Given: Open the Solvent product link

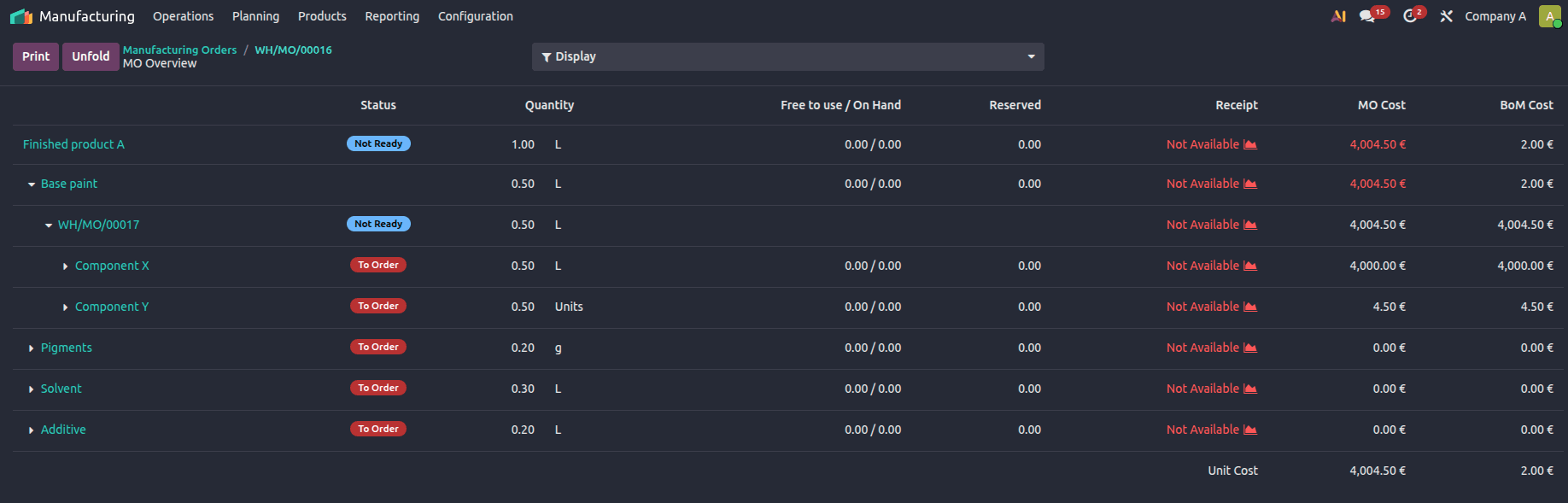Looking at the screenshot, I should point(61,389).
